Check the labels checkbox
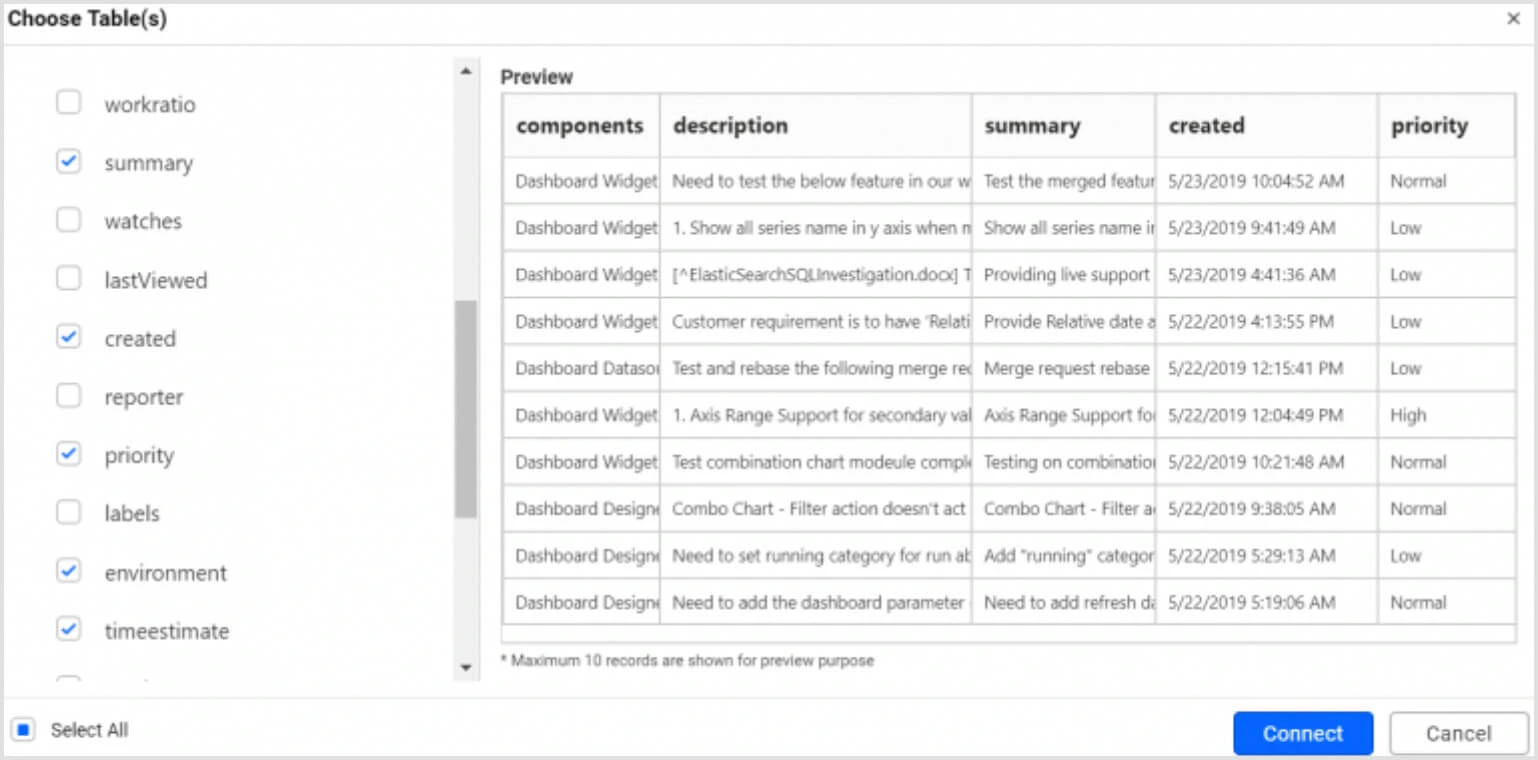1538x760 pixels. [68, 513]
